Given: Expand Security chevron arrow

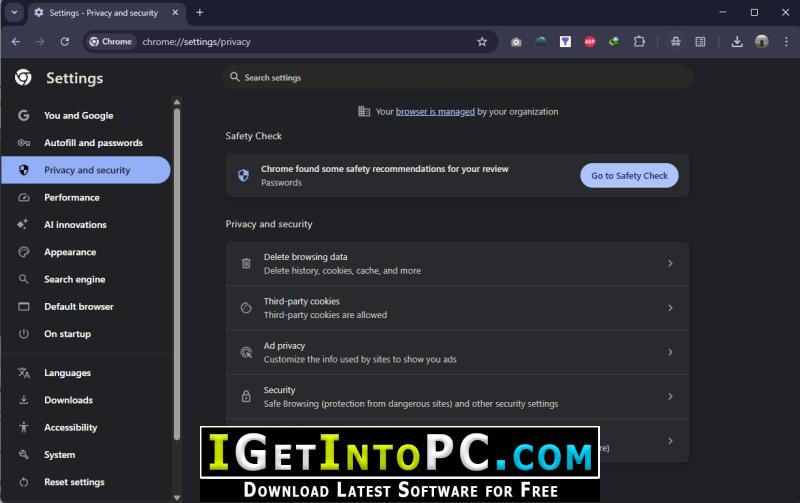Looking at the screenshot, I should click(x=670, y=396).
